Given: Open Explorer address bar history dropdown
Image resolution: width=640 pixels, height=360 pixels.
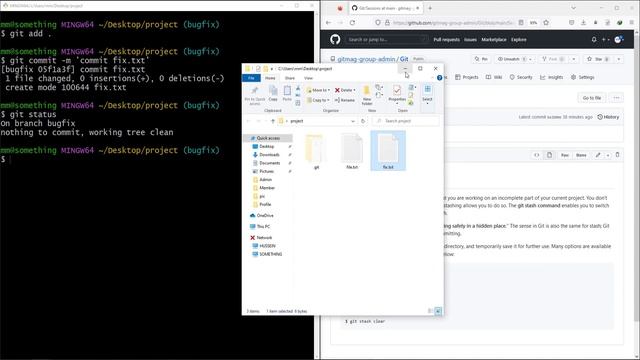Looking at the screenshot, I should (353, 121).
